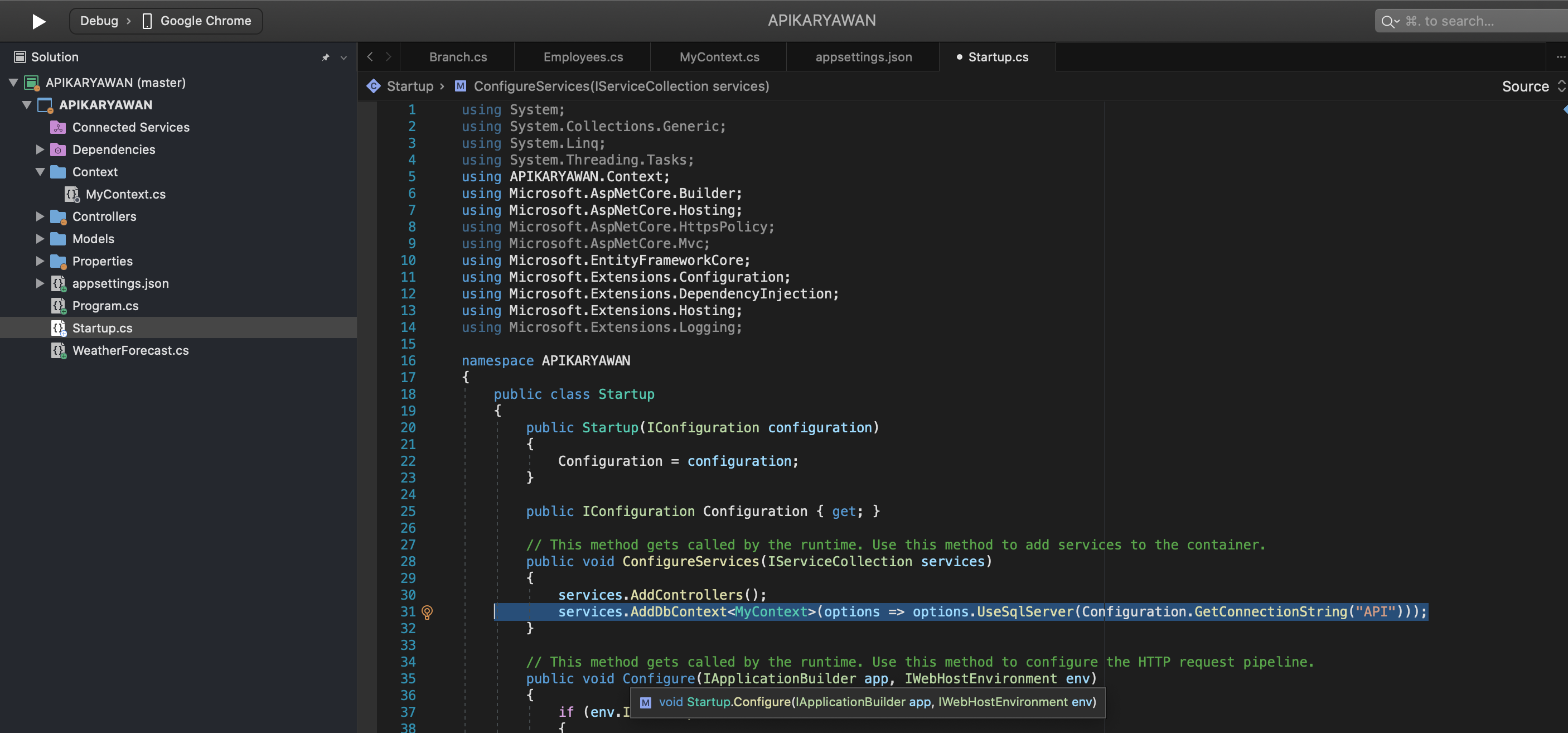Open Program.cs in the solution tree
Image resolution: width=1568 pixels, height=733 pixels.
(105, 306)
